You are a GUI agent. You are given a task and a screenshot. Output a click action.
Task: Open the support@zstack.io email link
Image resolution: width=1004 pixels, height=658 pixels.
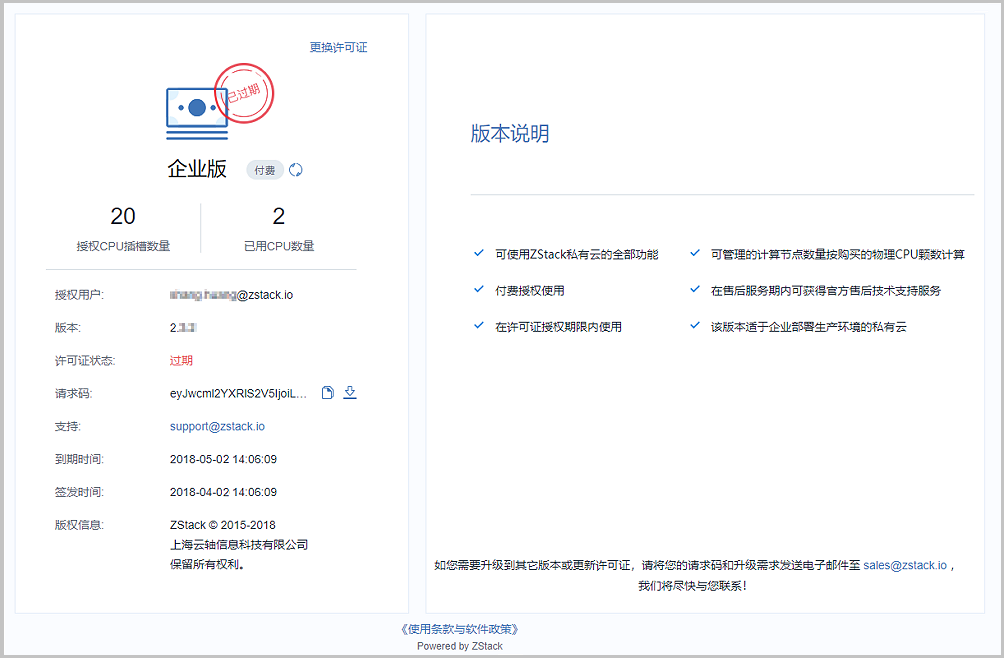tap(217, 426)
